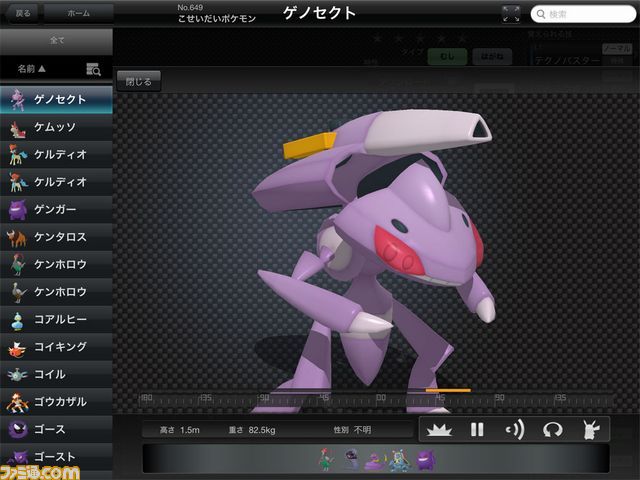Viewport: 640px width, 480px height.
Task: Choose ケンタロス in the sidebar list
Action: (x=56, y=237)
